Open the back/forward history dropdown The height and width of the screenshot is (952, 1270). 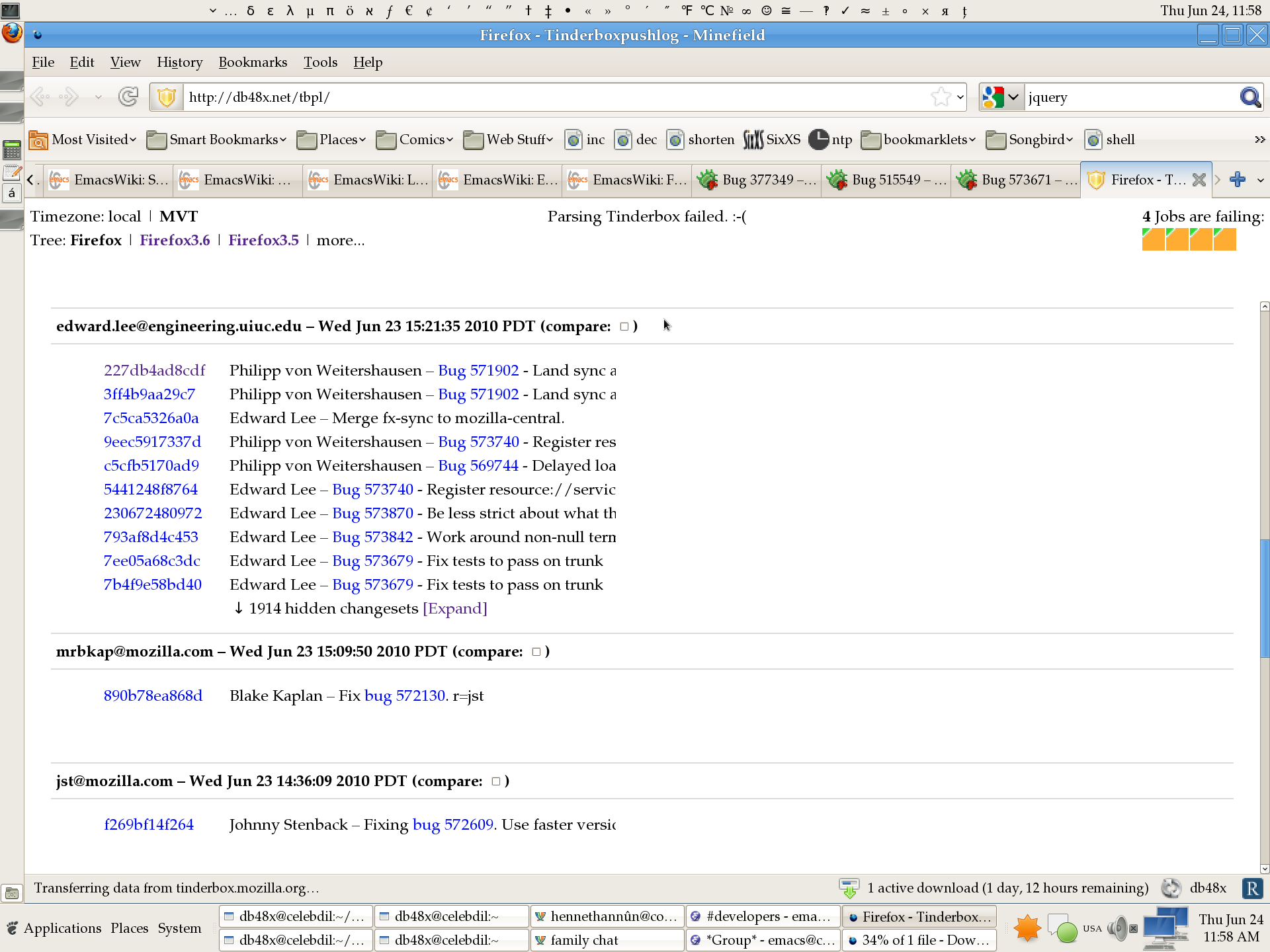pos(98,97)
